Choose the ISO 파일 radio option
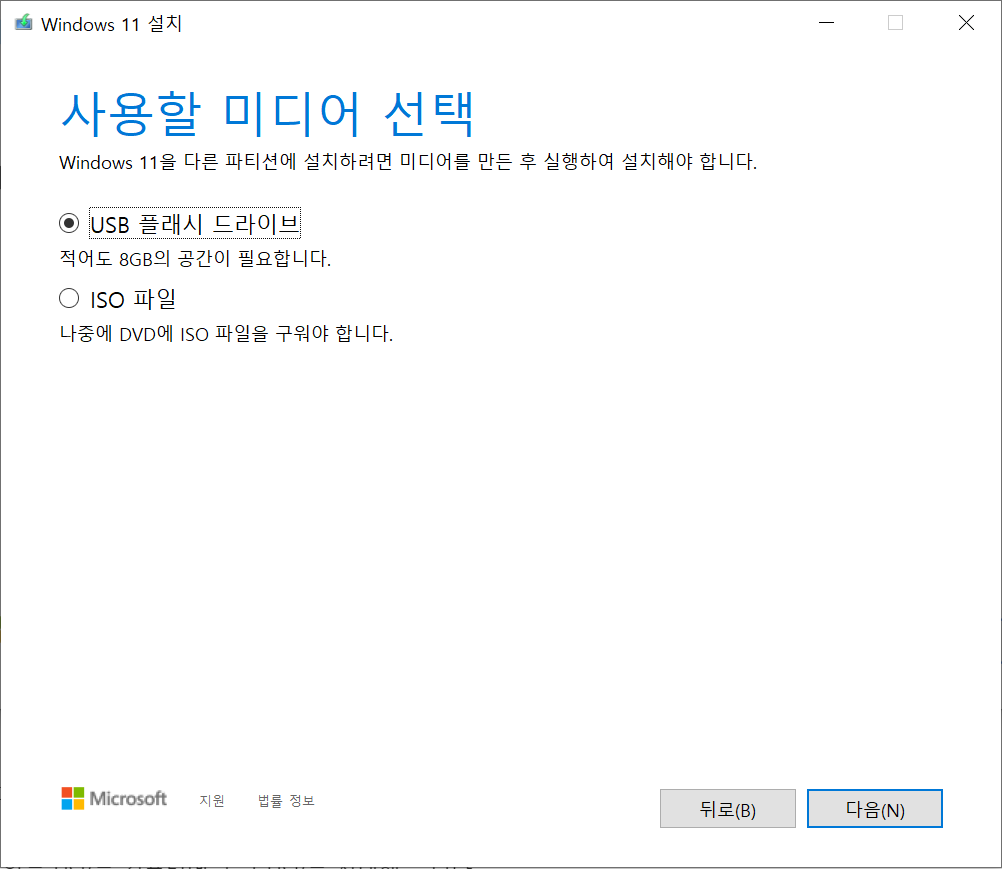The height and width of the screenshot is (869, 1002). pos(69,298)
